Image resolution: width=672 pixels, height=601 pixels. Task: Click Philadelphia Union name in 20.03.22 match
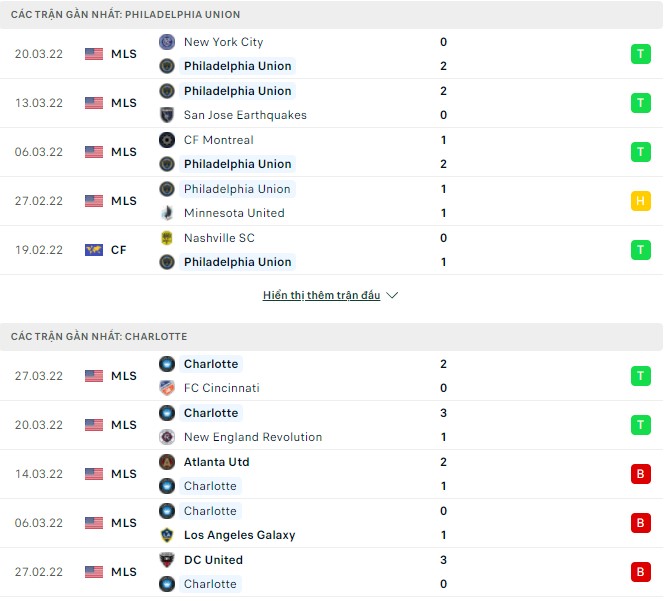click(x=237, y=66)
